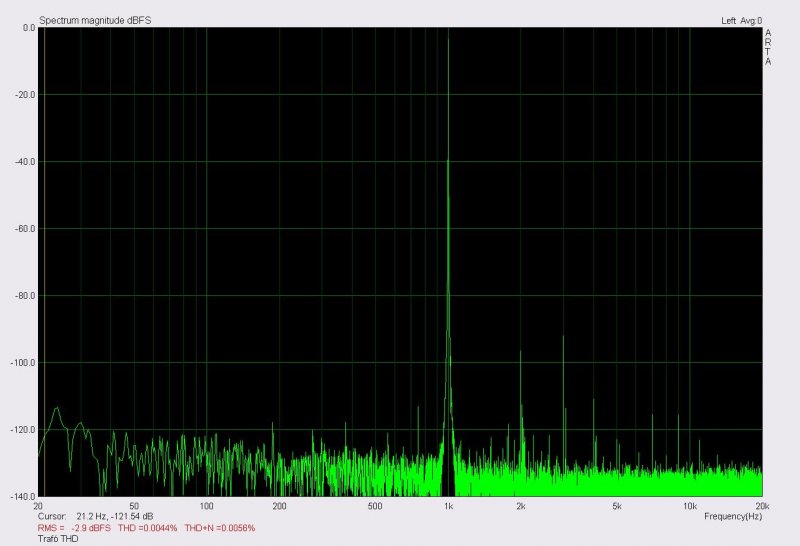Click the 'Trafó THD' caption text
Screen dimensions: 800x546
click(x=58, y=539)
